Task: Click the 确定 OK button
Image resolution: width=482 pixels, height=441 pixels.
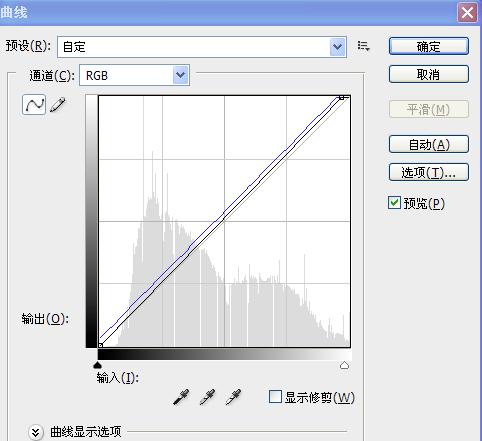Action: 429,46
